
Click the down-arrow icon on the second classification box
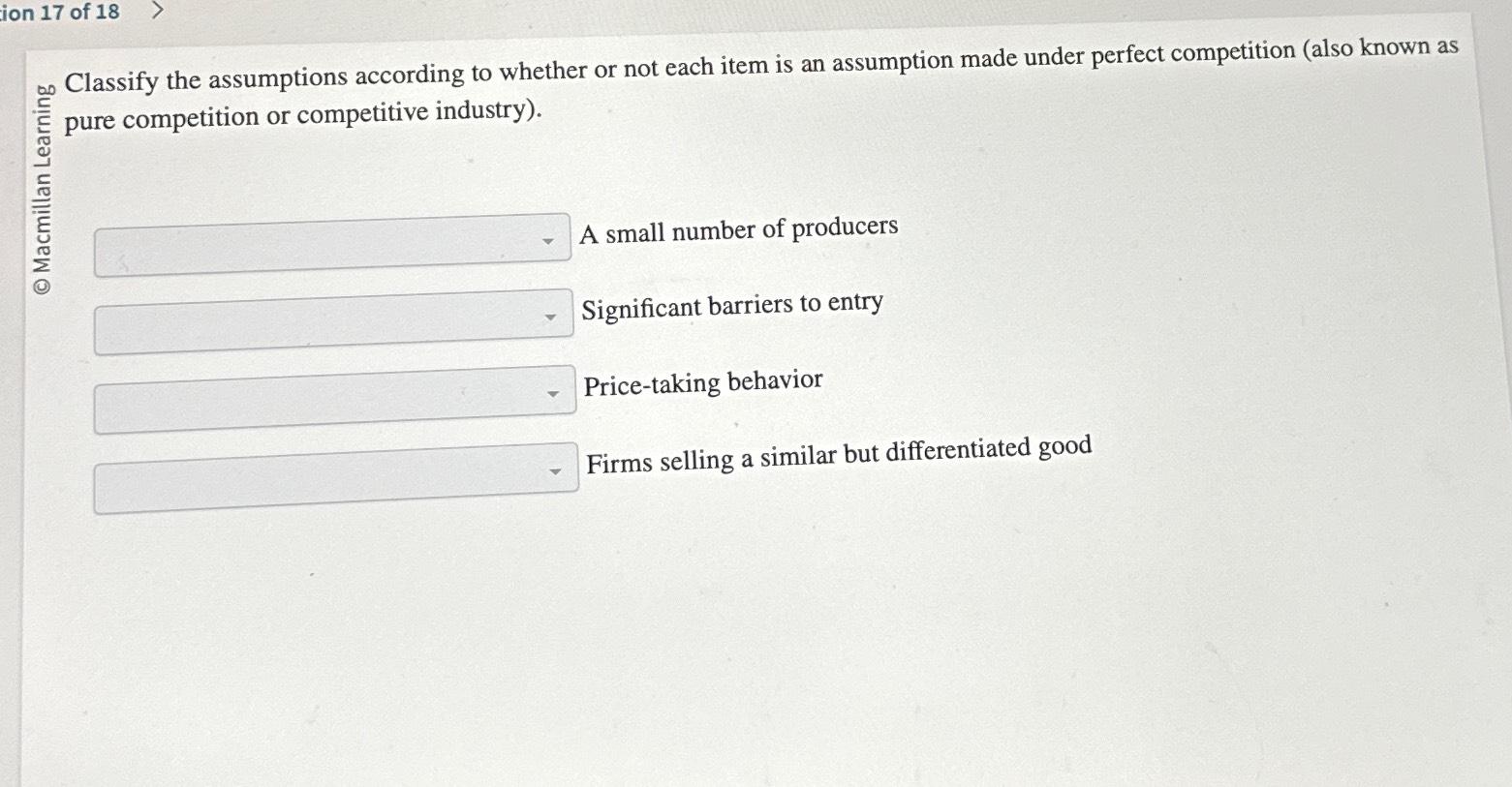click(x=550, y=316)
